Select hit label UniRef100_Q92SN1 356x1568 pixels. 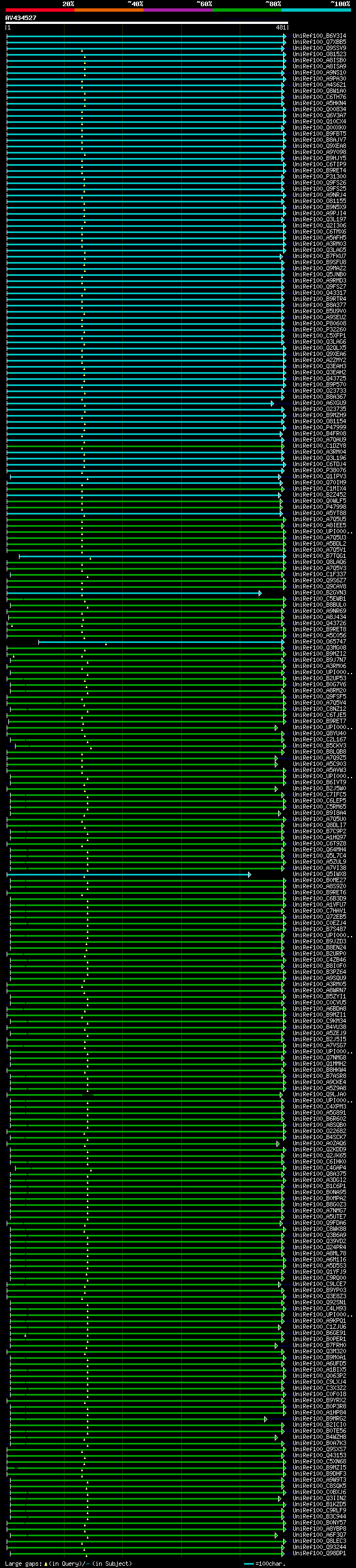[x=319, y=1302]
